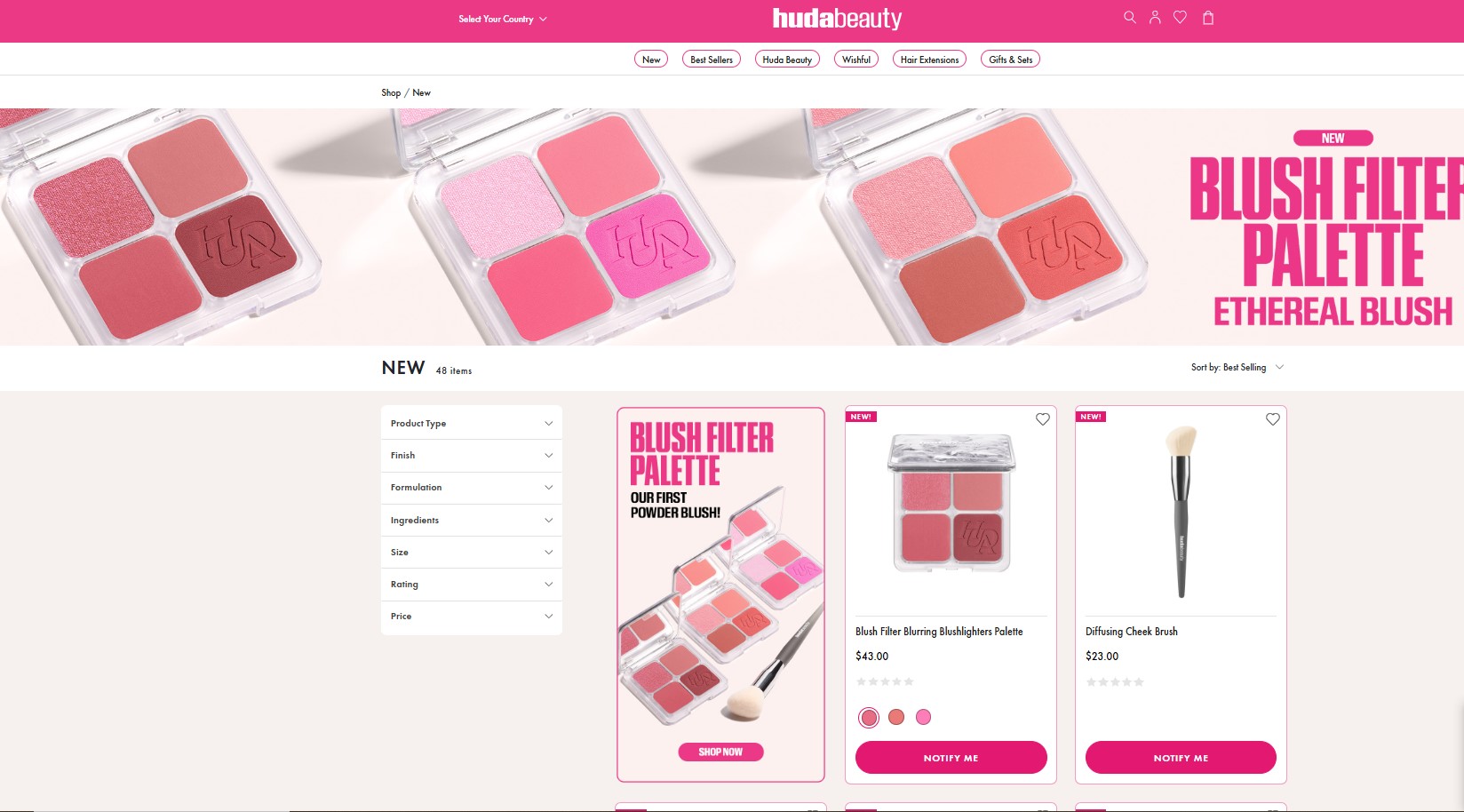
Task: Open the Hair Extensions menu item
Action: pyautogui.click(x=929, y=60)
